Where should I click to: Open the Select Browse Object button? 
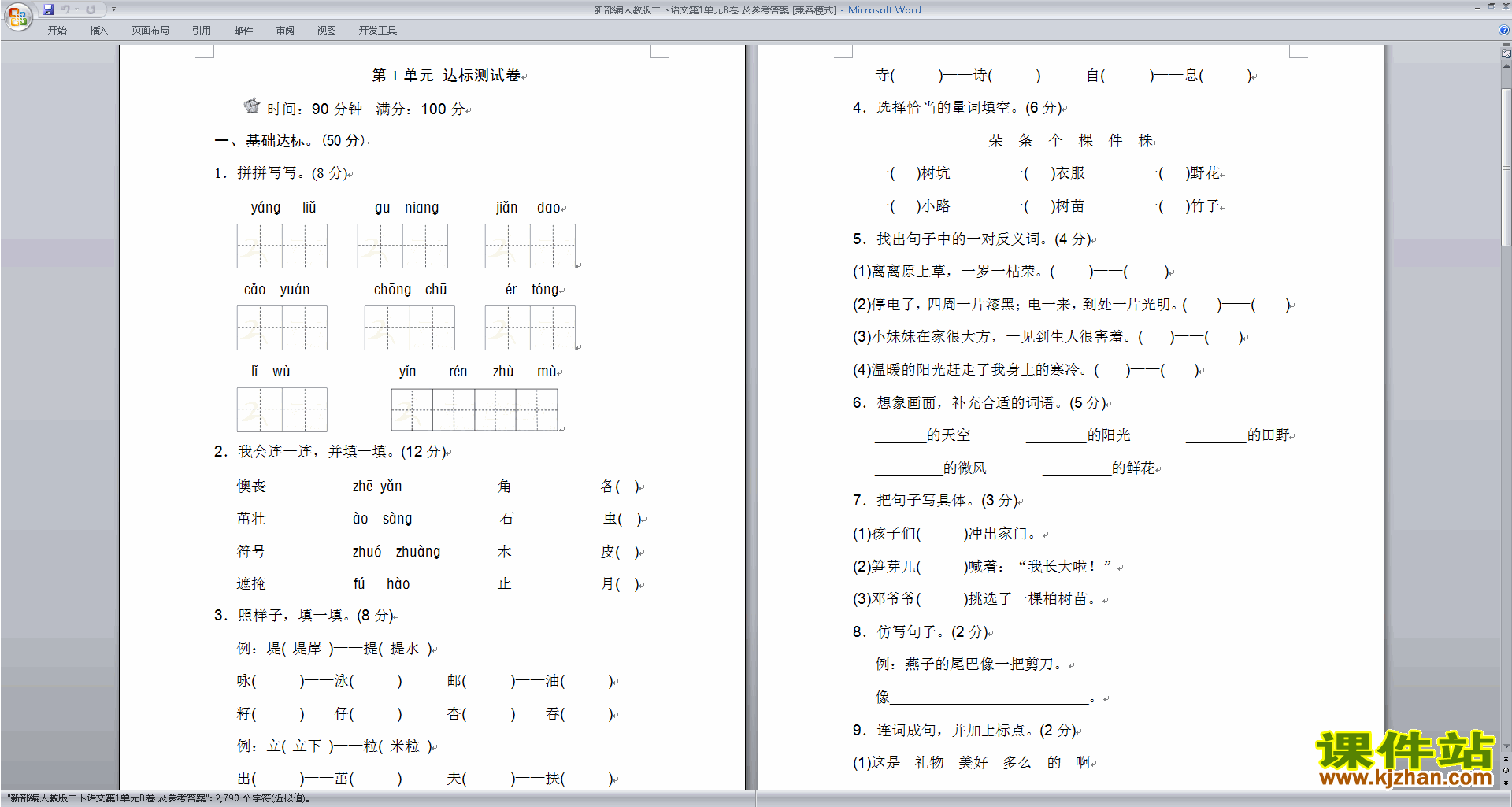pos(1506,770)
